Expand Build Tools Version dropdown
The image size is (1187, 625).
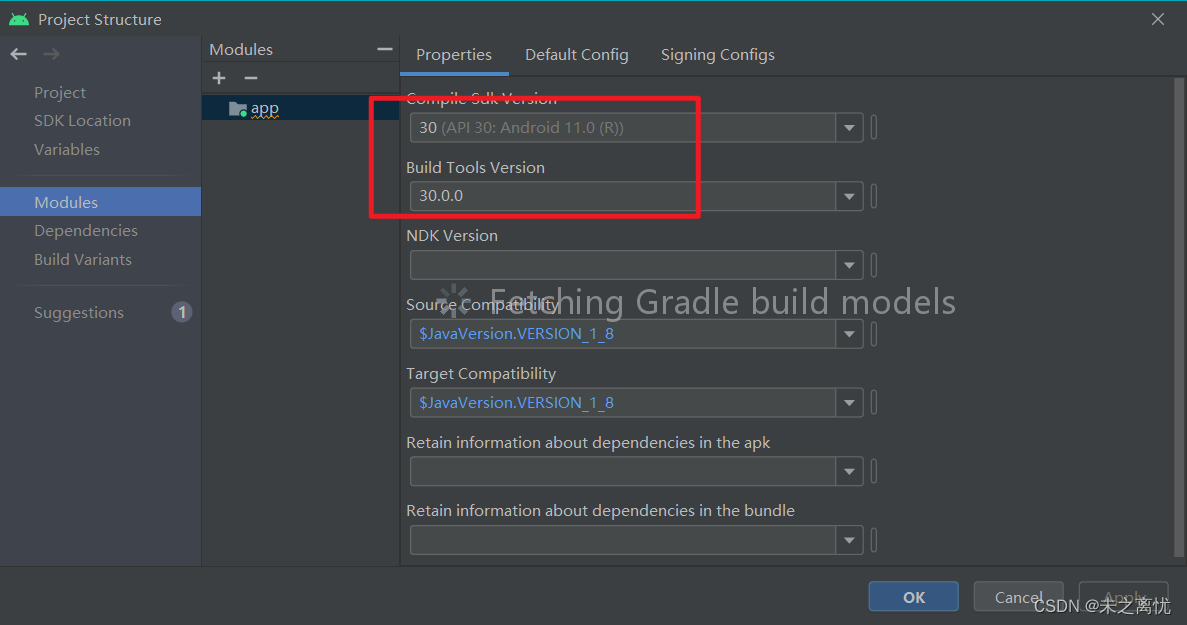(x=849, y=196)
